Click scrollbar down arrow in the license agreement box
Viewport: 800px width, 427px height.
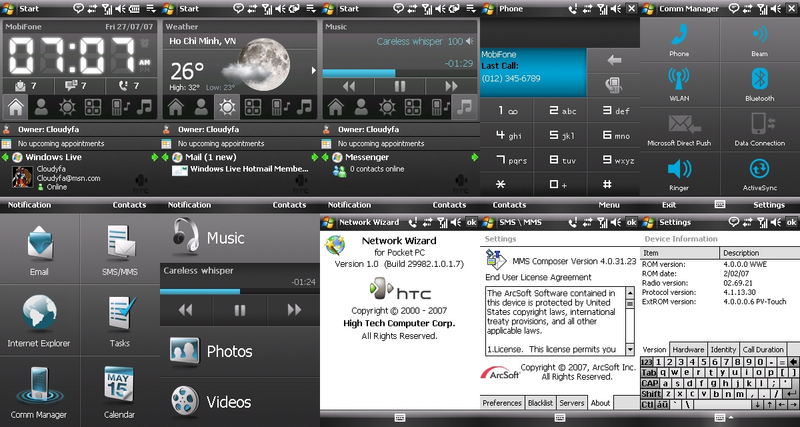pos(630,350)
